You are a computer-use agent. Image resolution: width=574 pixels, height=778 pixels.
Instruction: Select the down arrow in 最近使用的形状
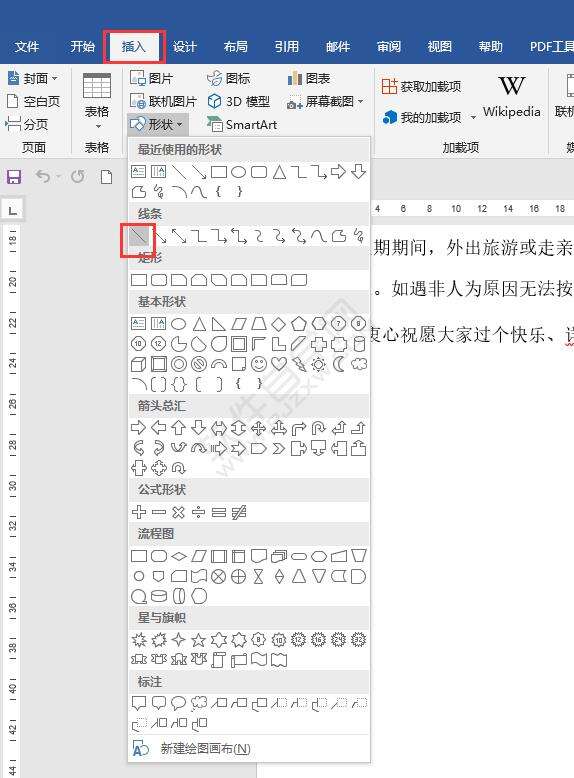pyautogui.click(x=359, y=172)
